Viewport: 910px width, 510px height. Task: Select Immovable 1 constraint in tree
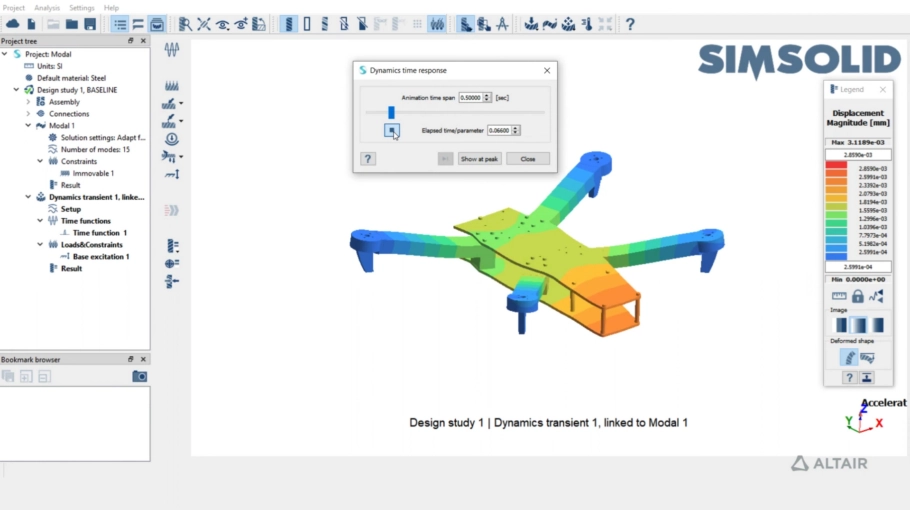(x=93, y=173)
